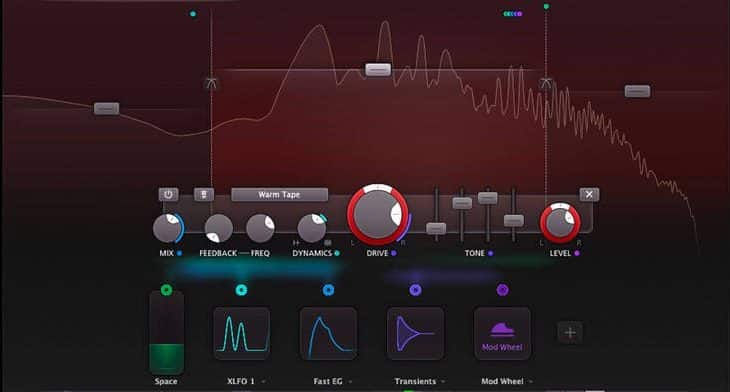
Task: Open the Mod Wheel source thumbnail
Action: click(502, 333)
